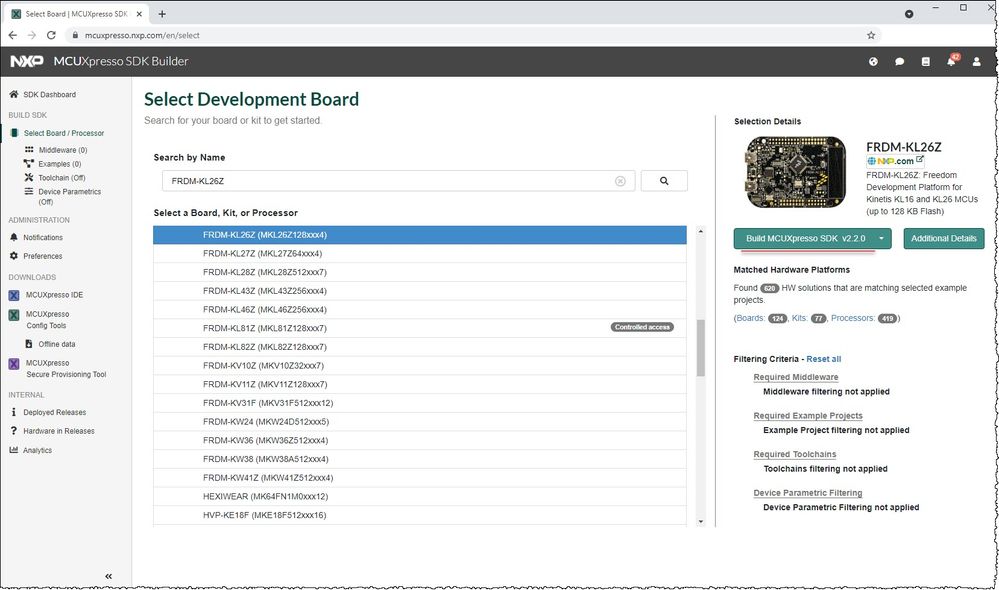The height and width of the screenshot is (590, 999).
Task: Open the Required Example Projects link
Action: [x=808, y=415]
